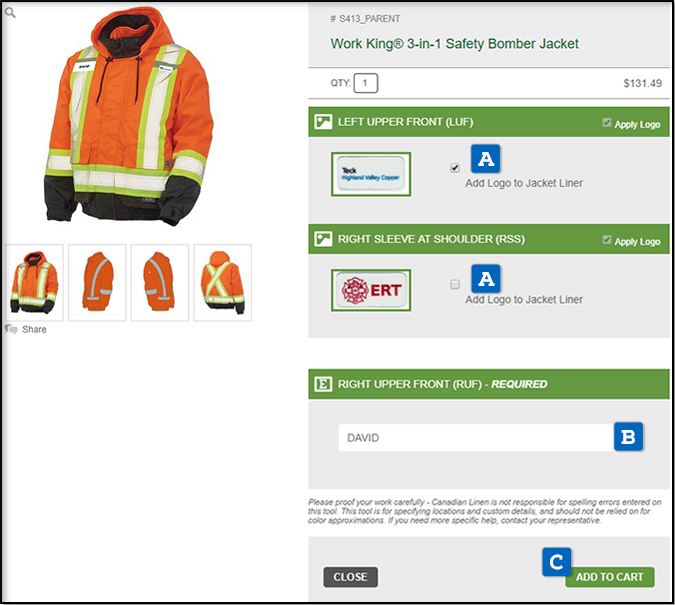Click the text icon in RUF header
The height and width of the screenshot is (605, 675).
point(323,384)
